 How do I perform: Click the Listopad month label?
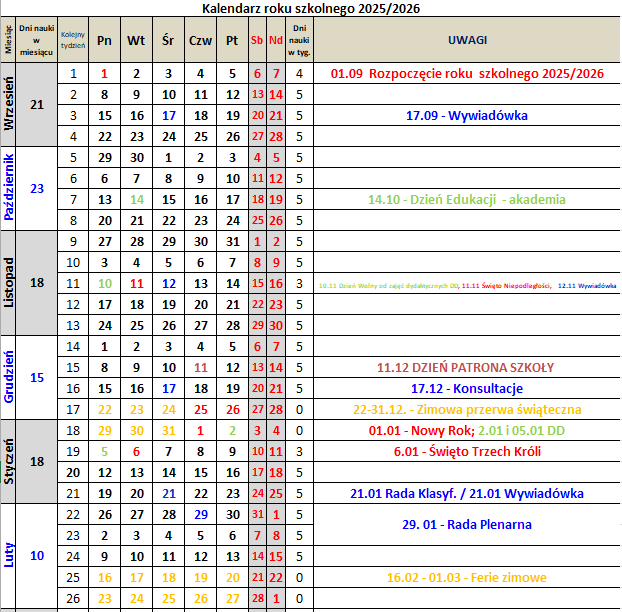click(x=9, y=283)
